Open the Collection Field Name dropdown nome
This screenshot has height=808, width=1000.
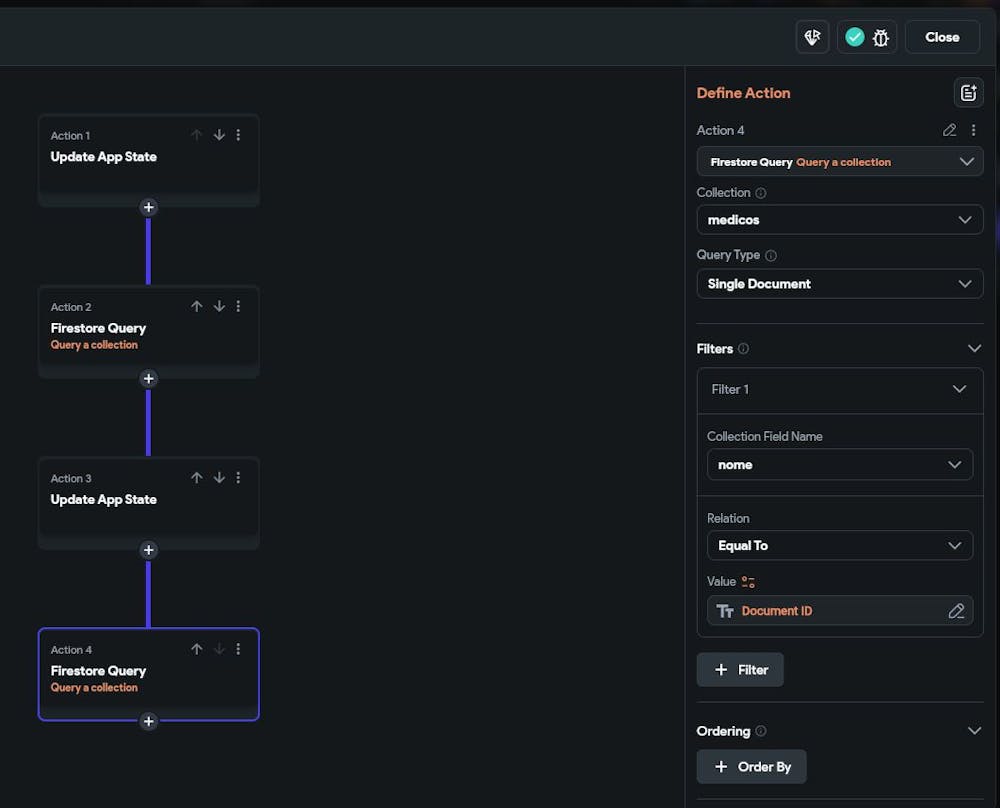pos(839,465)
